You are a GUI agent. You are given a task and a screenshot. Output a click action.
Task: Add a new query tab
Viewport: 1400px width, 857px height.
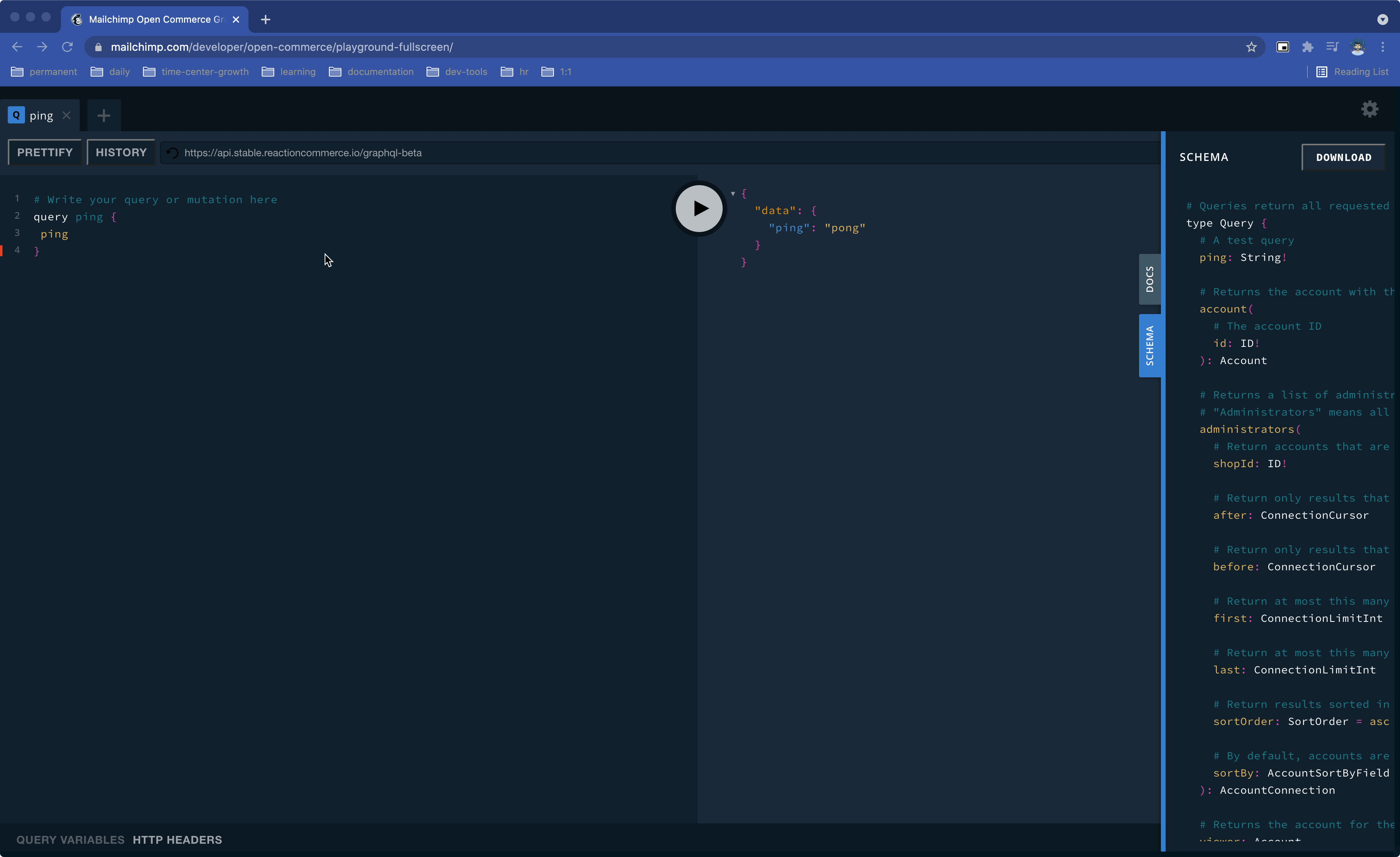(104, 116)
